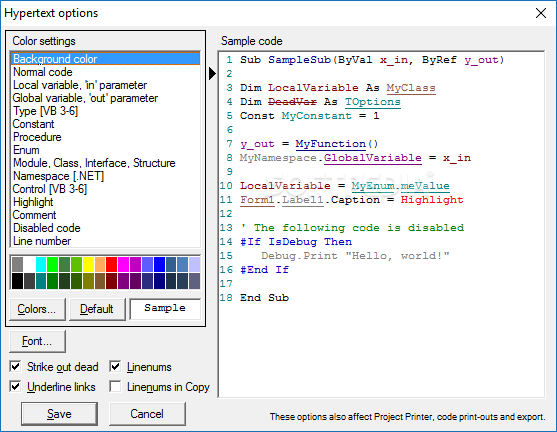Select 'Background color' in Color settings list
The height and width of the screenshot is (432, 557).
point(106,59)
